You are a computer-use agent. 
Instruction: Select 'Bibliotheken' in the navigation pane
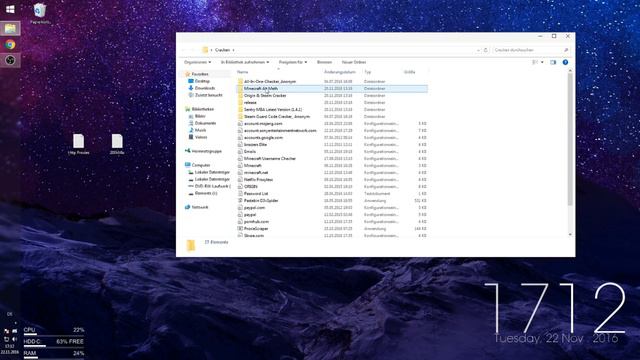[203, 109]
